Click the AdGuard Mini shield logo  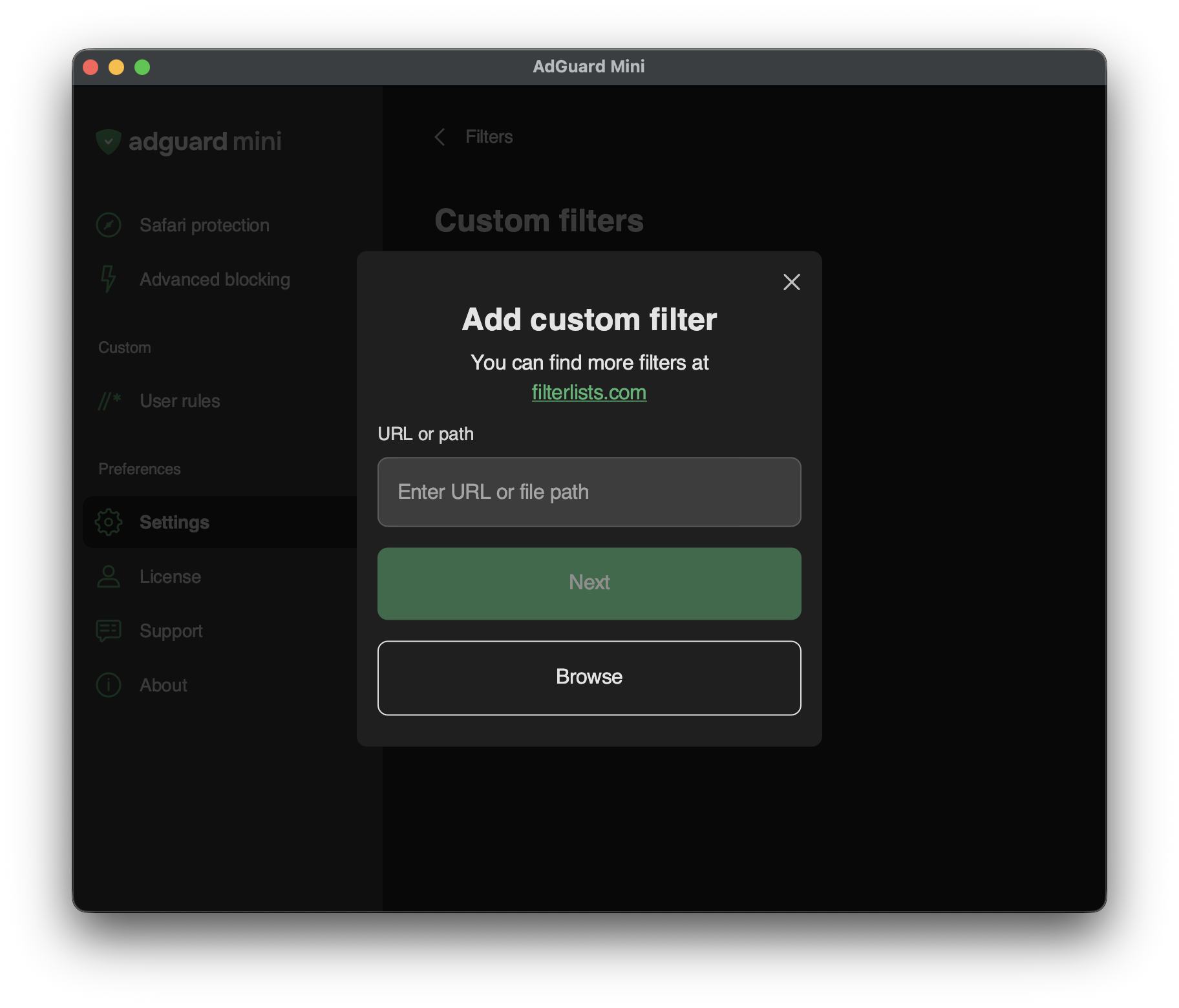(109, 142)
